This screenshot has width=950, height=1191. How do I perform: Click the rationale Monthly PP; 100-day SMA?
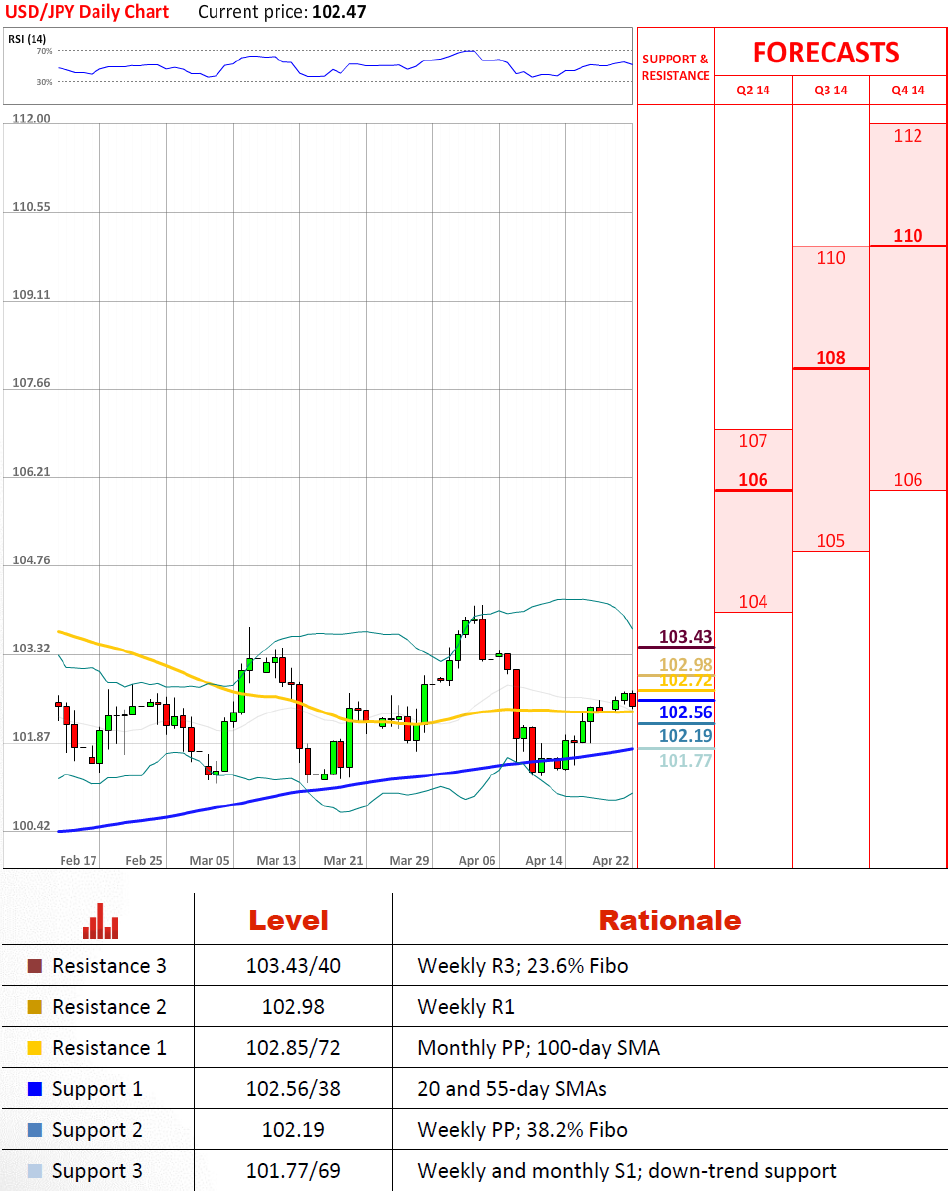click(538, 1048)
